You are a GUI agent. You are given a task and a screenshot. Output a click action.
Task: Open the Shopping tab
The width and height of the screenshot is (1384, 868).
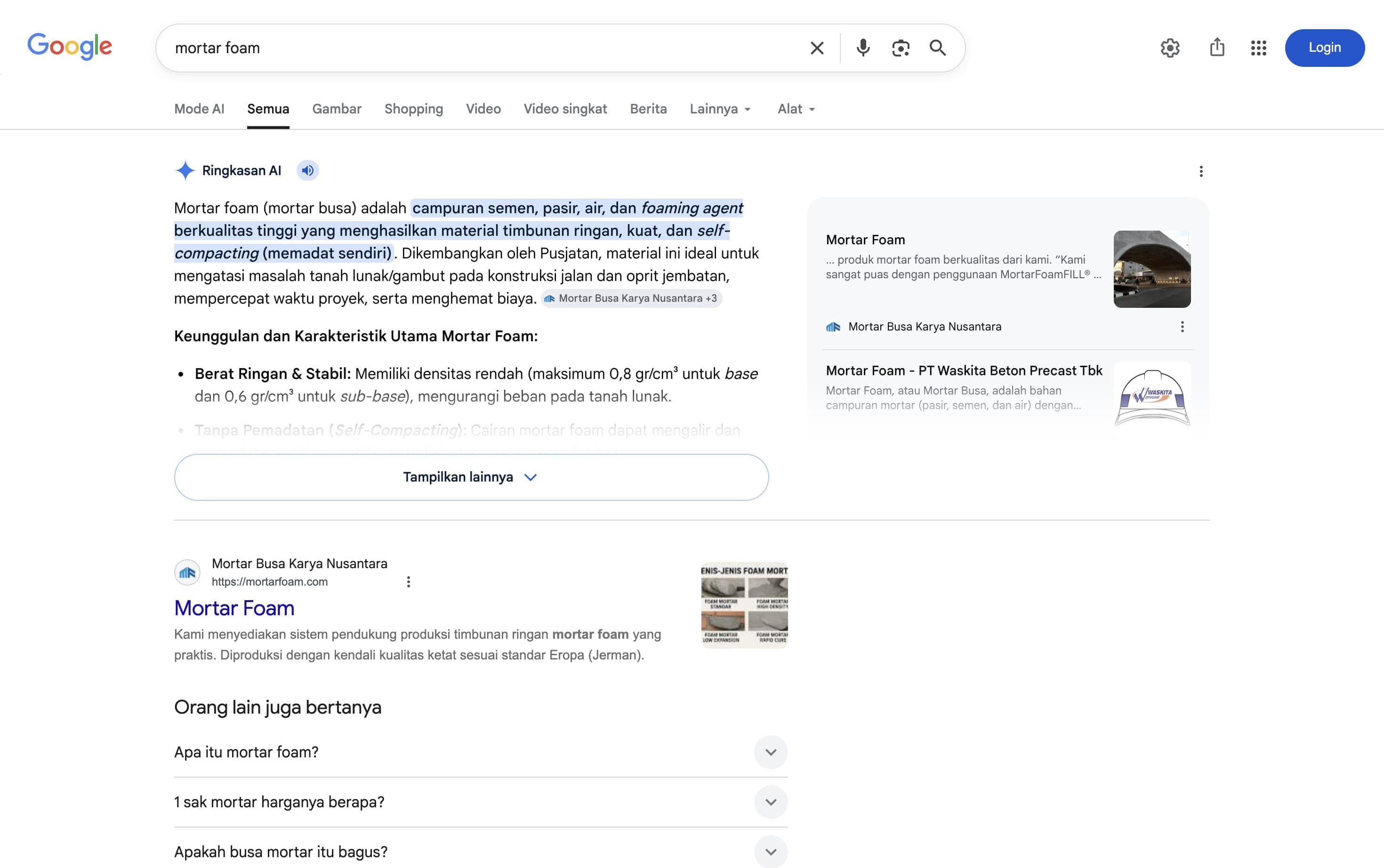[413, 109]
